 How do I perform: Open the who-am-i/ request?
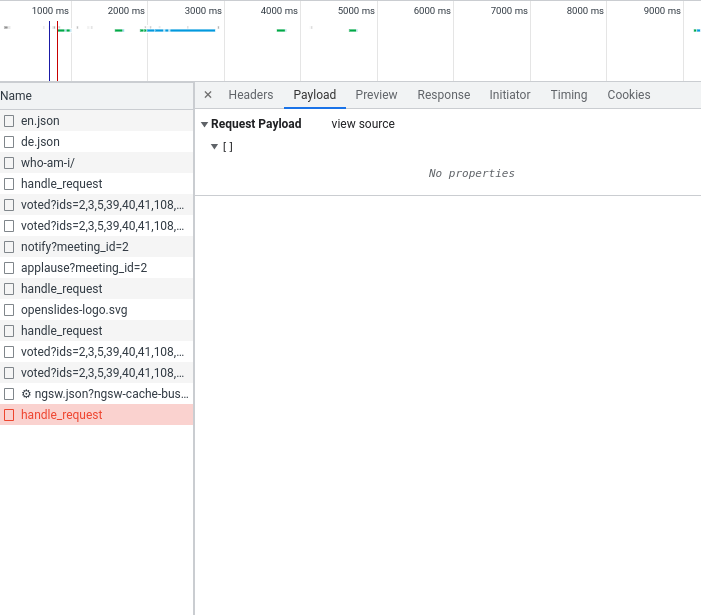(97, 163)
